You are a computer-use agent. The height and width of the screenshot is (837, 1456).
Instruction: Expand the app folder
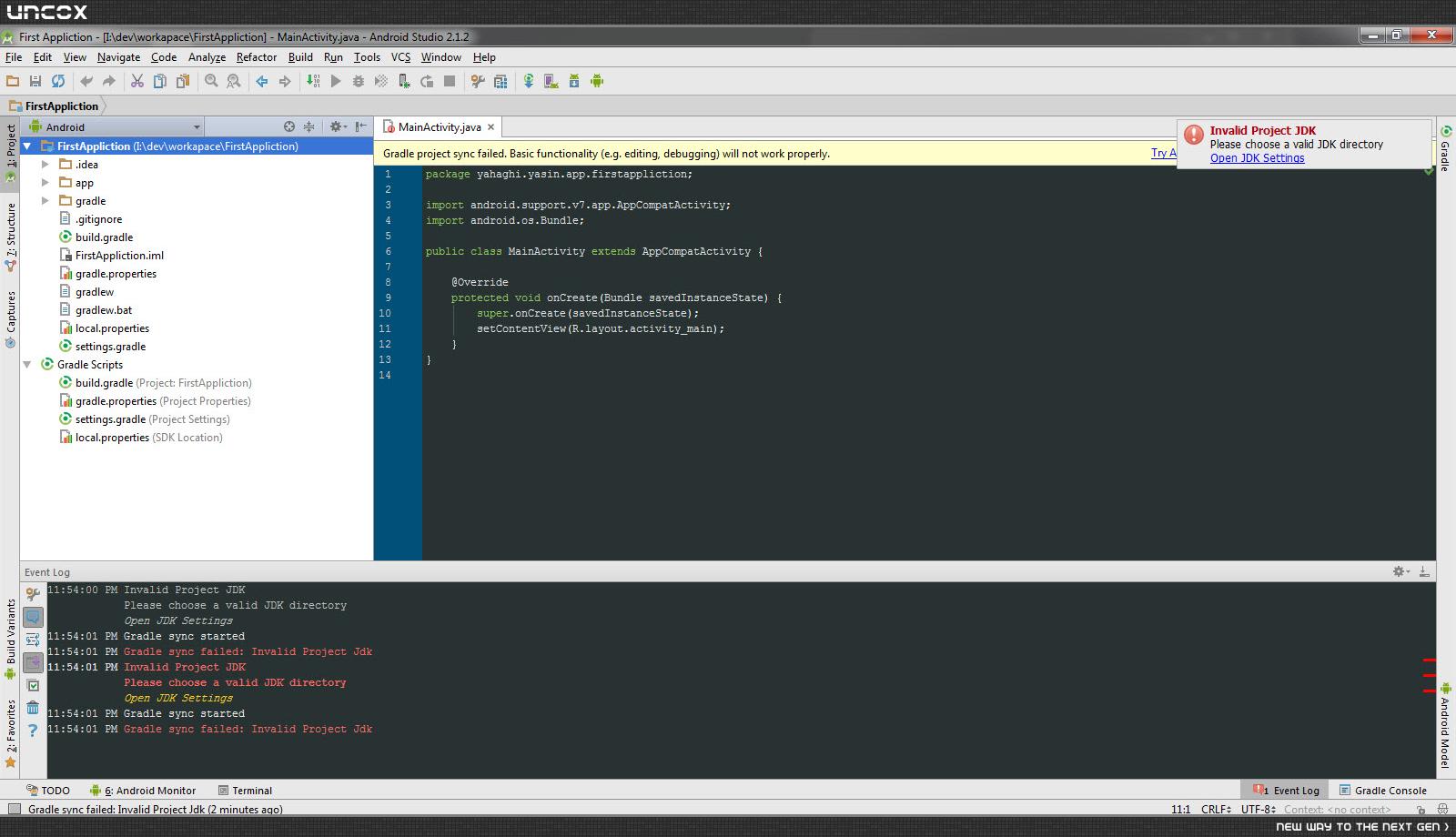point(45,183)
